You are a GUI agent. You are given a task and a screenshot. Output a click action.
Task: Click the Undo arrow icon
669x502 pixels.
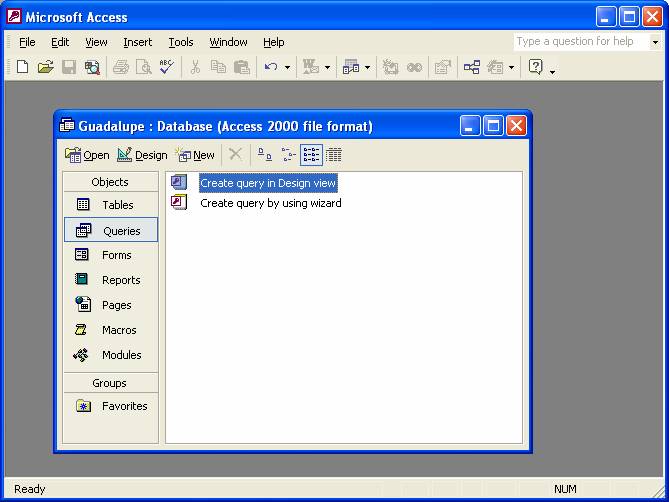(271, 67)
